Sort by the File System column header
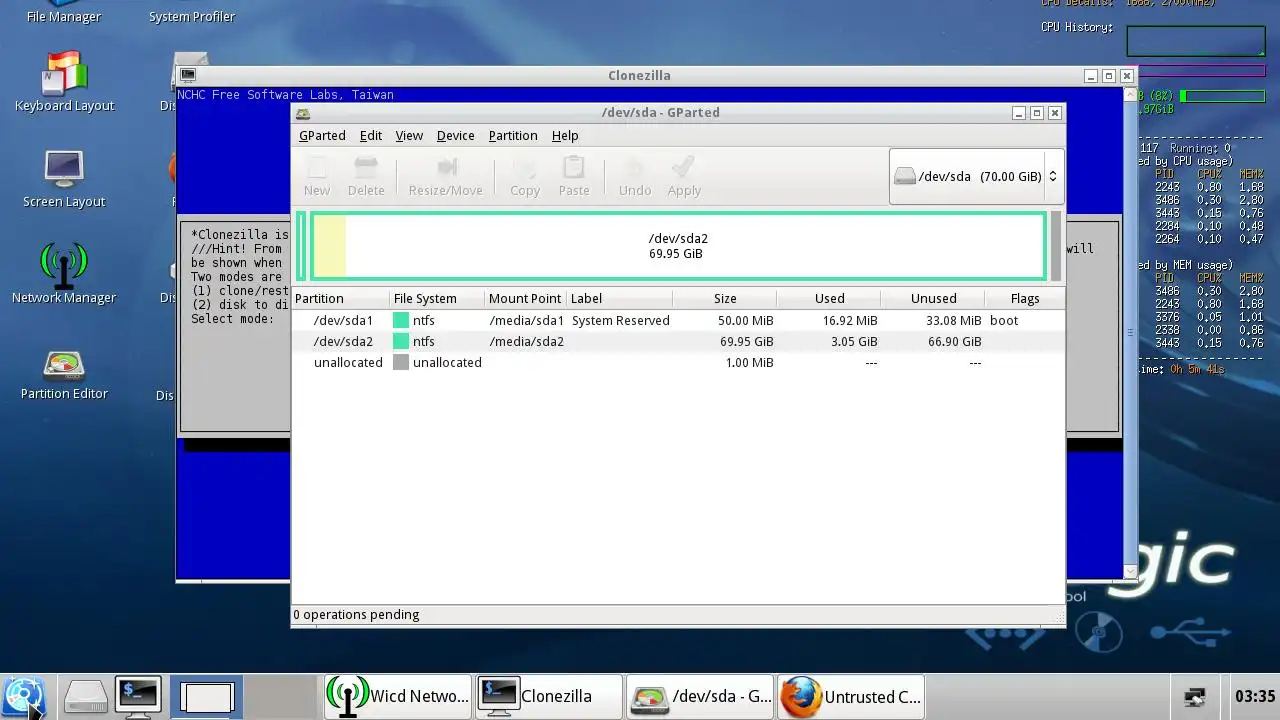1280x720 pixels. click(x=437, y=298)
